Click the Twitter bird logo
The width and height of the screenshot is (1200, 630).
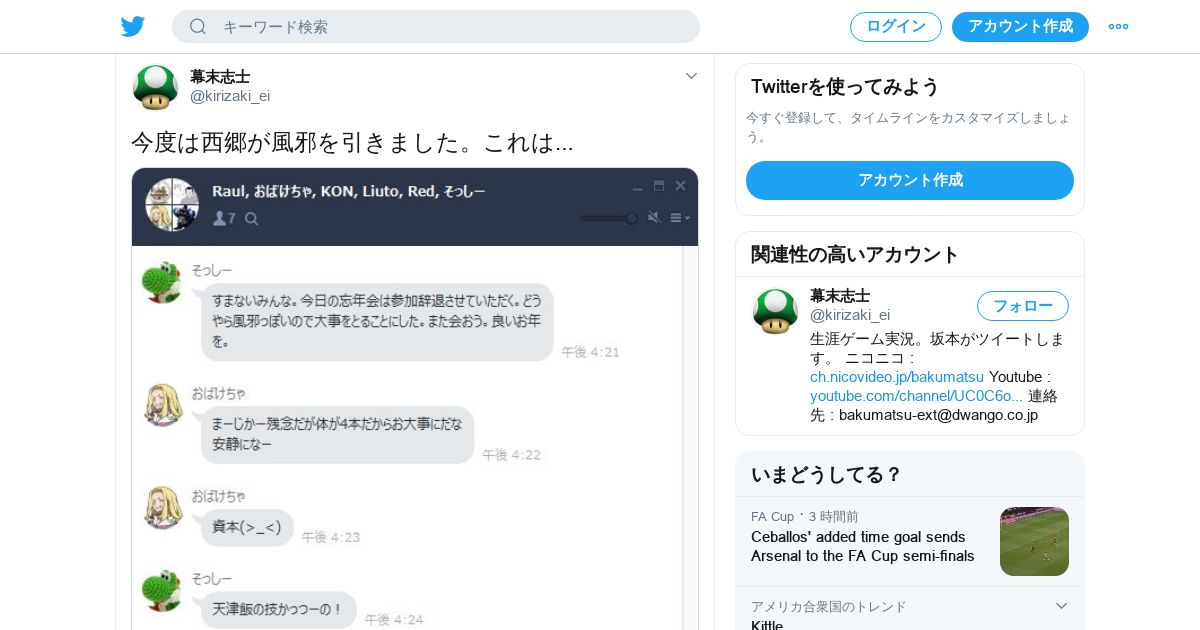(133, 26)
